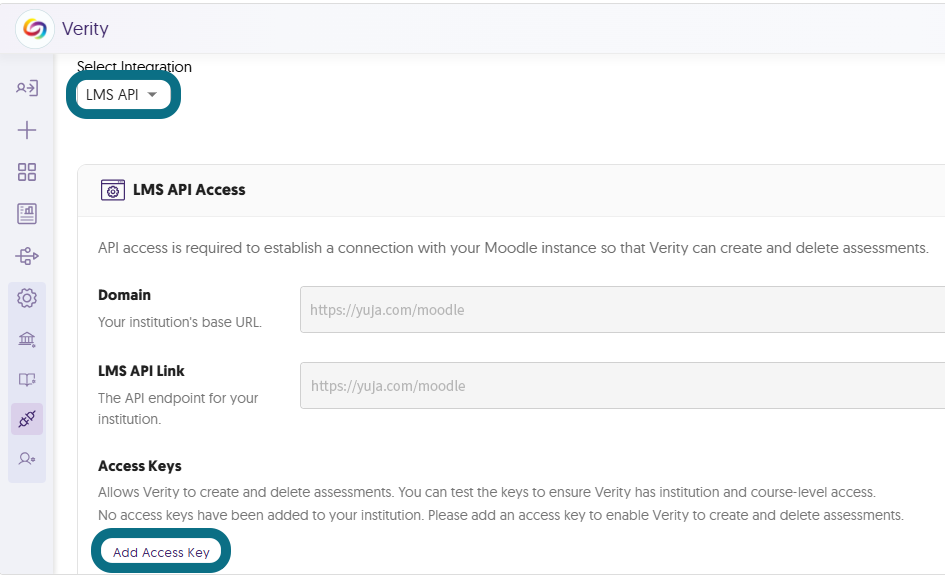Image resolution: width=945 pixels, height=580 pixels.
Task: Click the 'Select Integration' label
Action: (x=134, y=66)
